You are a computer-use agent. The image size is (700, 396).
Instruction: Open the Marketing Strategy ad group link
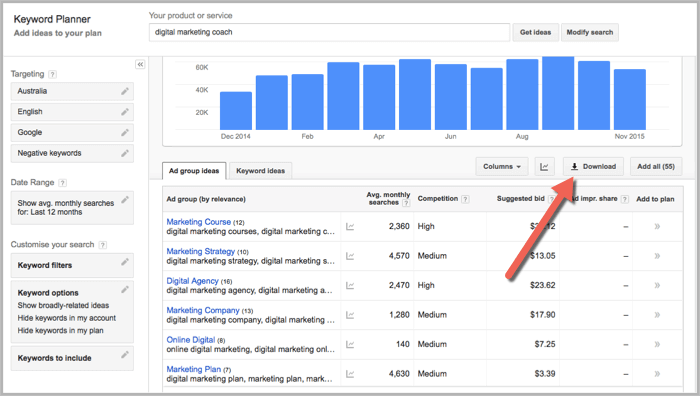pyautogui.click(x=200, y=251)
